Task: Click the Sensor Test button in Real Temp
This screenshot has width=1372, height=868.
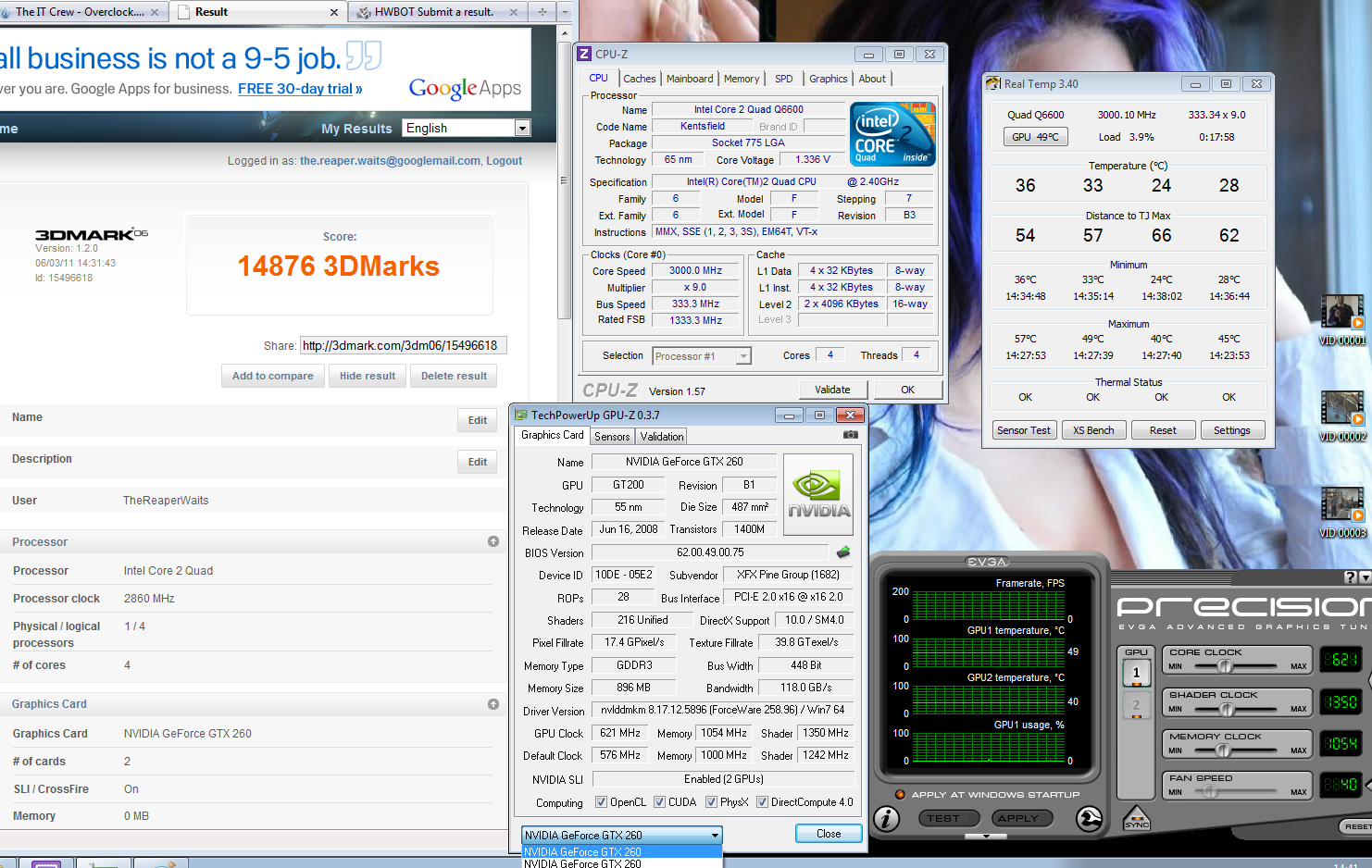Action: [1024, 430]
